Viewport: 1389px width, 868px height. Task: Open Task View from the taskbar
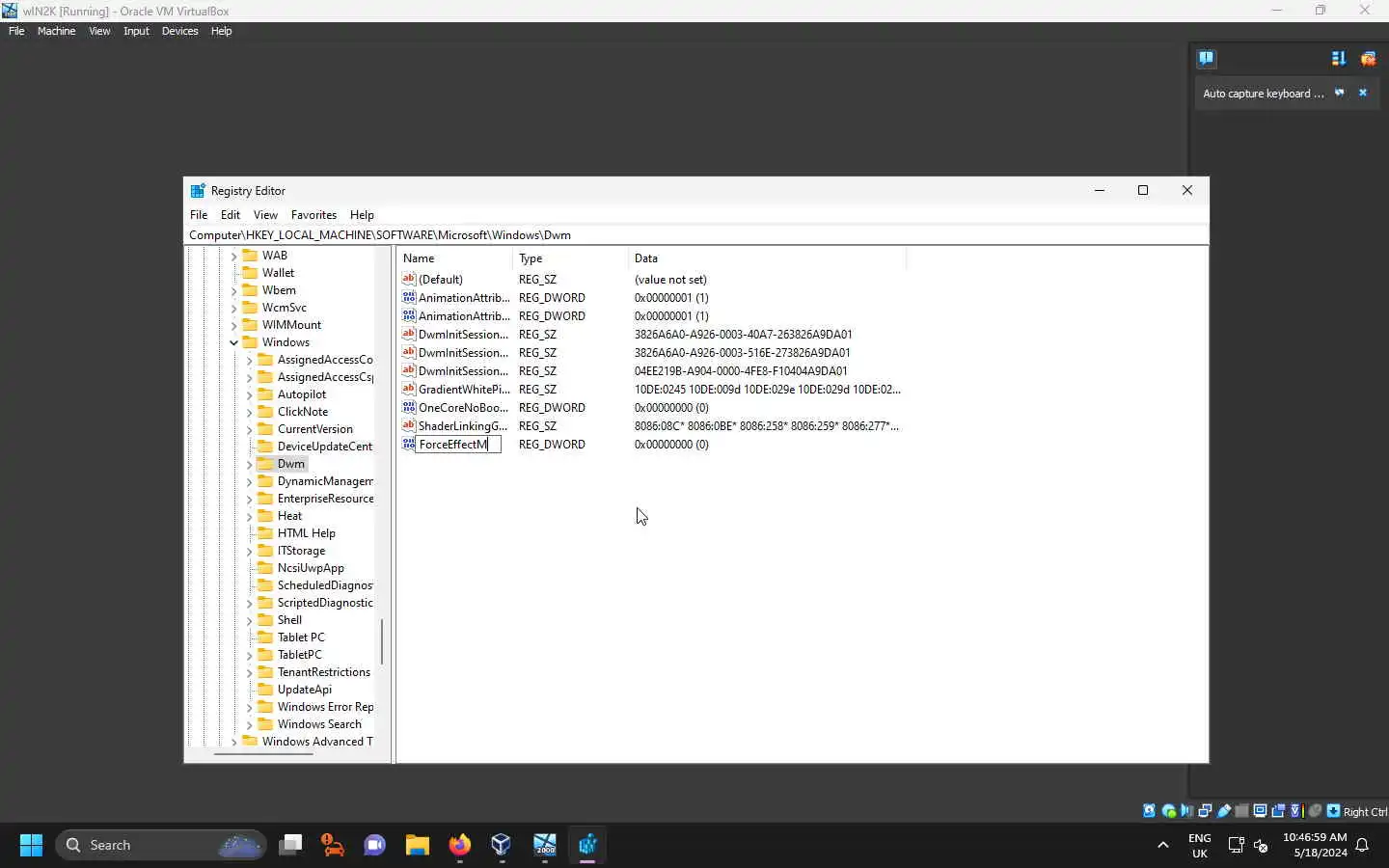point(290,845)
